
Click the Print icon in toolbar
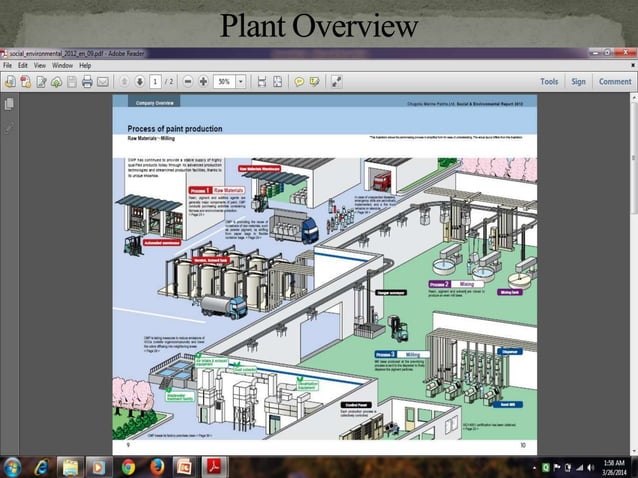click(x=87, y=81)
